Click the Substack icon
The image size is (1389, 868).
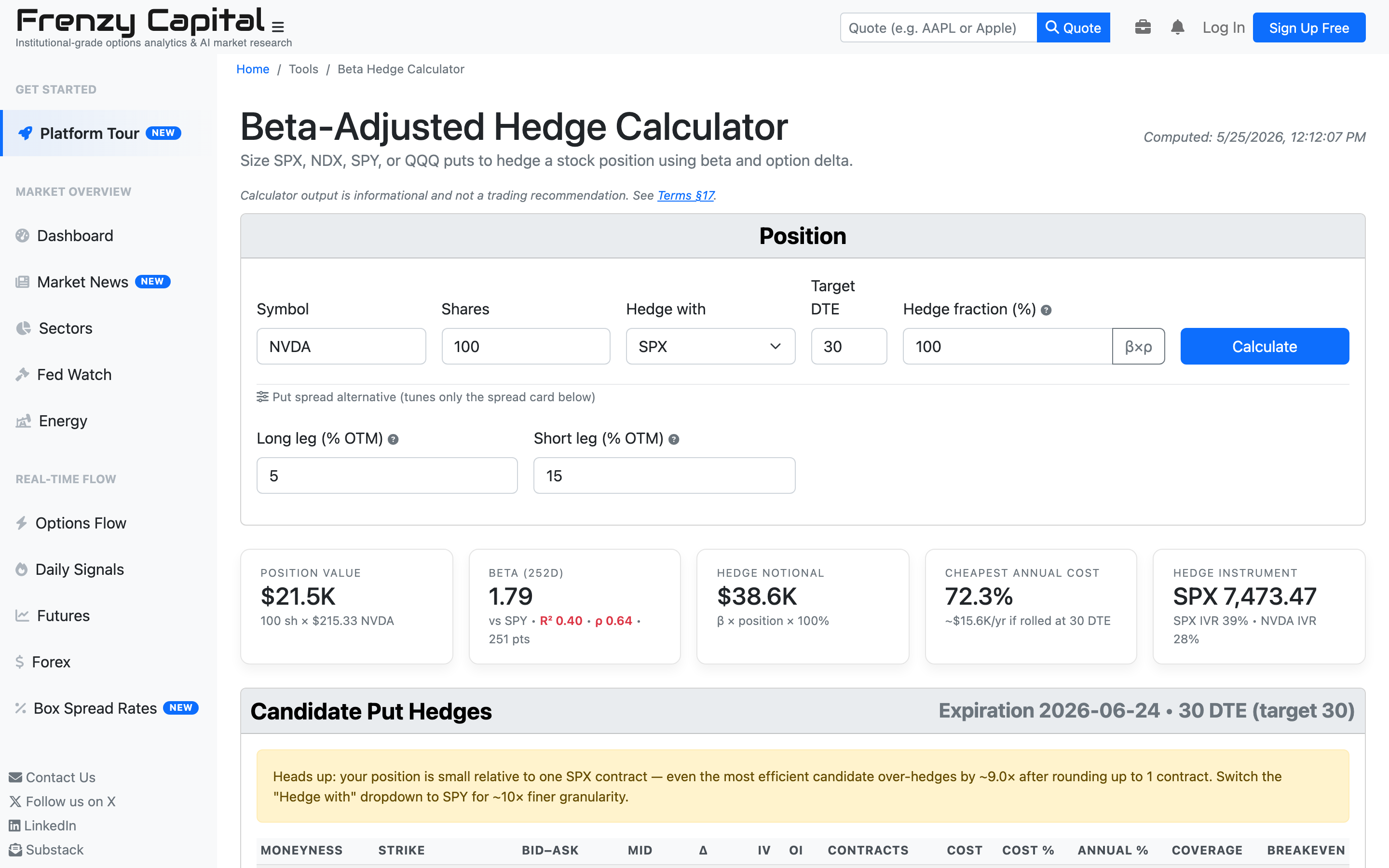15,850
